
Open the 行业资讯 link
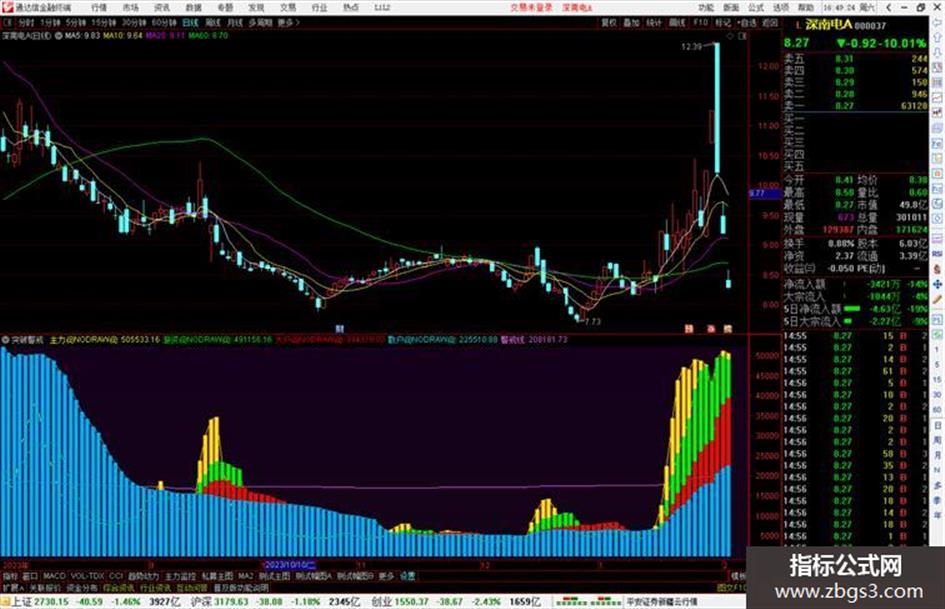click(155, 587)
